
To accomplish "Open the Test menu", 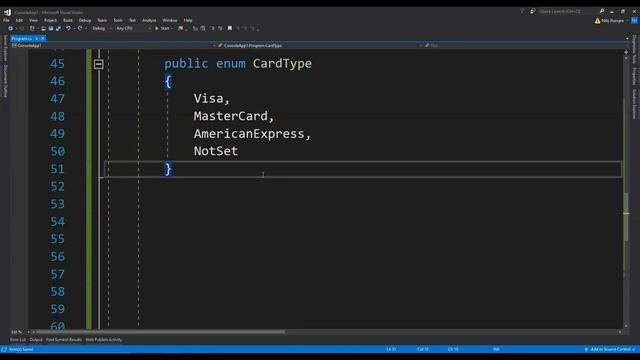I will (x=132, y=20).
